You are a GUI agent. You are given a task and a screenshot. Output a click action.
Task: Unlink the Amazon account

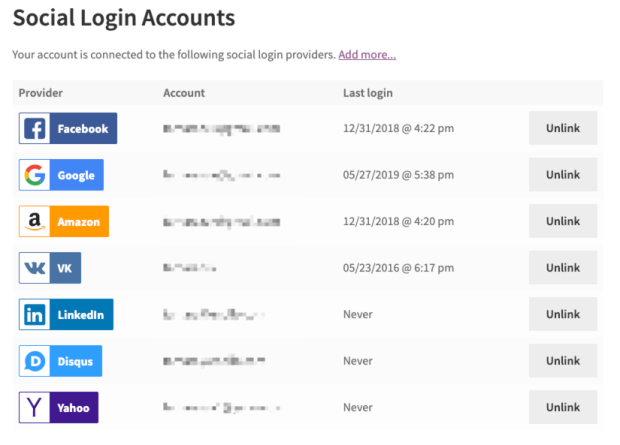click(562, 221)
